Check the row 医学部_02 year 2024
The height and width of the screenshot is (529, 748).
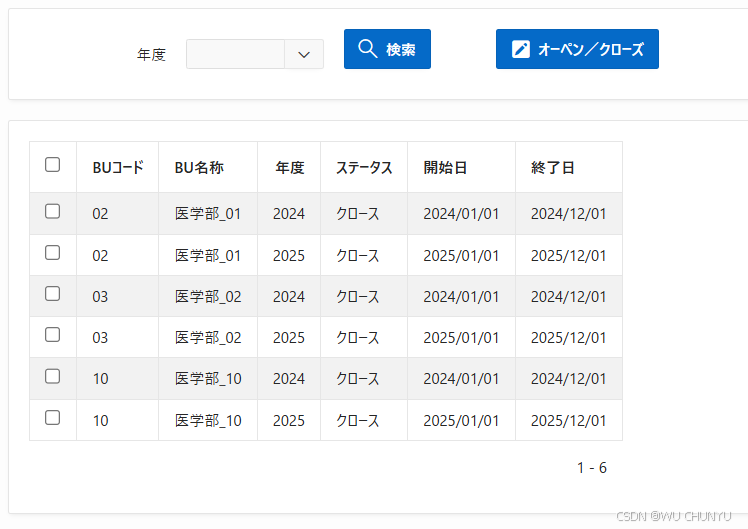pos(52,294)
